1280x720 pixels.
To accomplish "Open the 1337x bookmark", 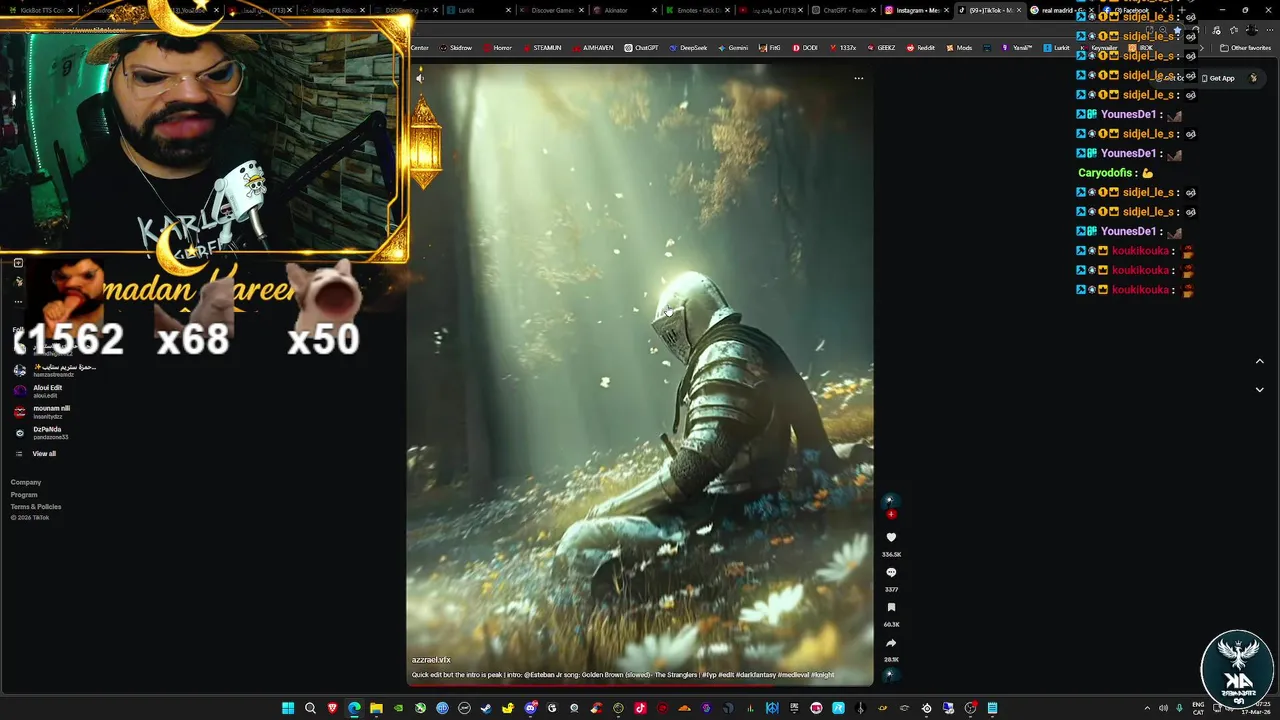I will pyautogui.click(x=843, y=47).
